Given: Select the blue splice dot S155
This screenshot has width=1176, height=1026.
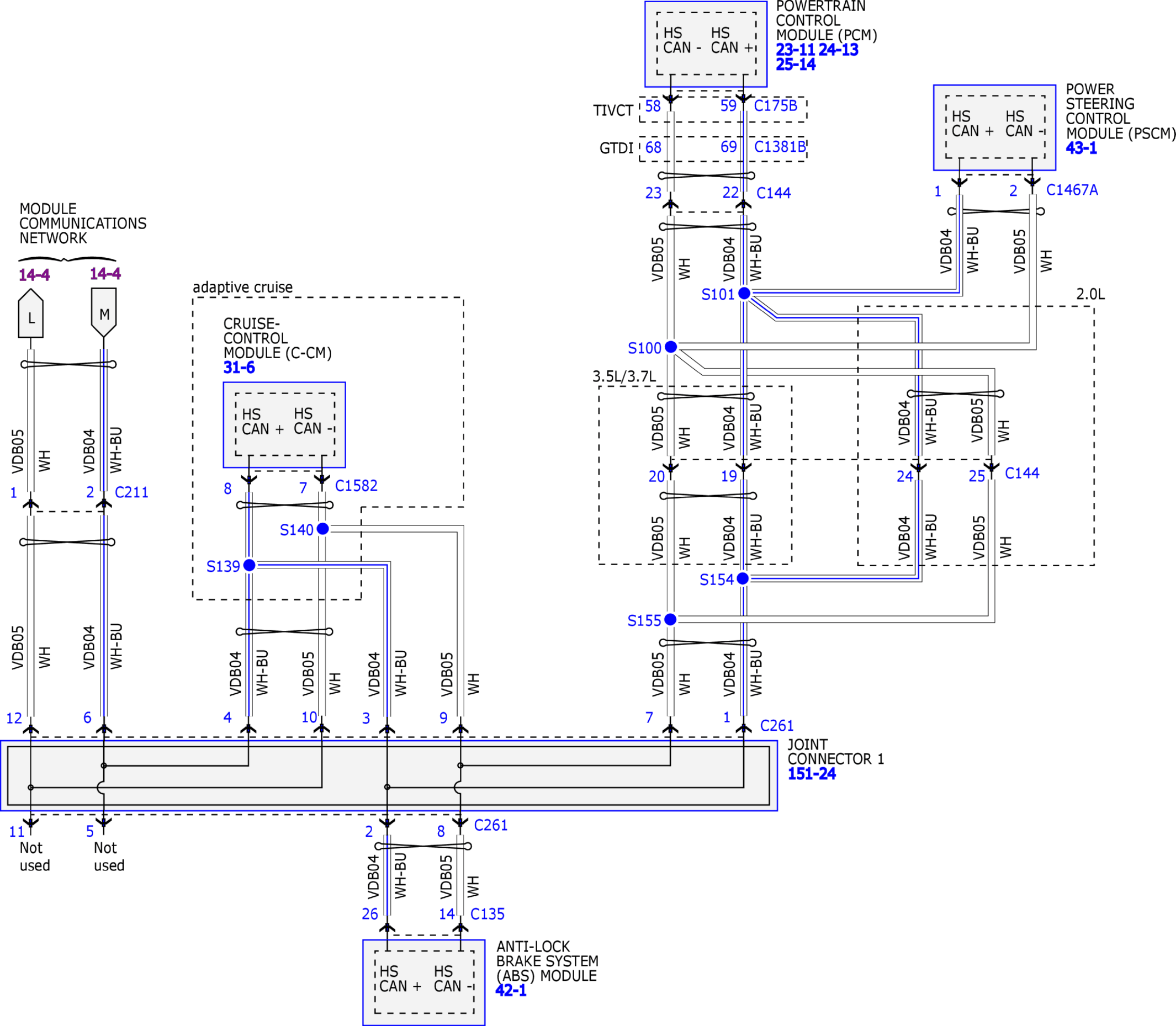Looking at the screenshot, I should pyautogui.click(x=670, y=619).
